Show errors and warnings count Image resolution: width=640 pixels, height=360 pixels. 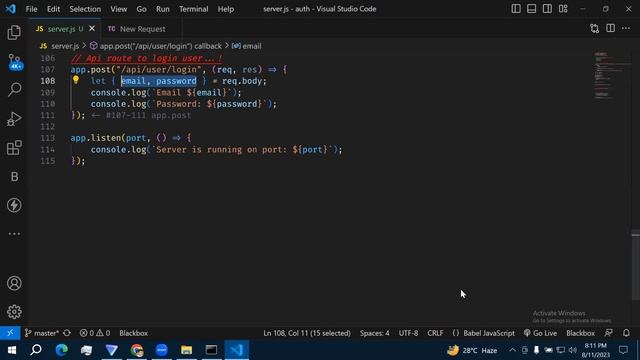pos(95,333)
